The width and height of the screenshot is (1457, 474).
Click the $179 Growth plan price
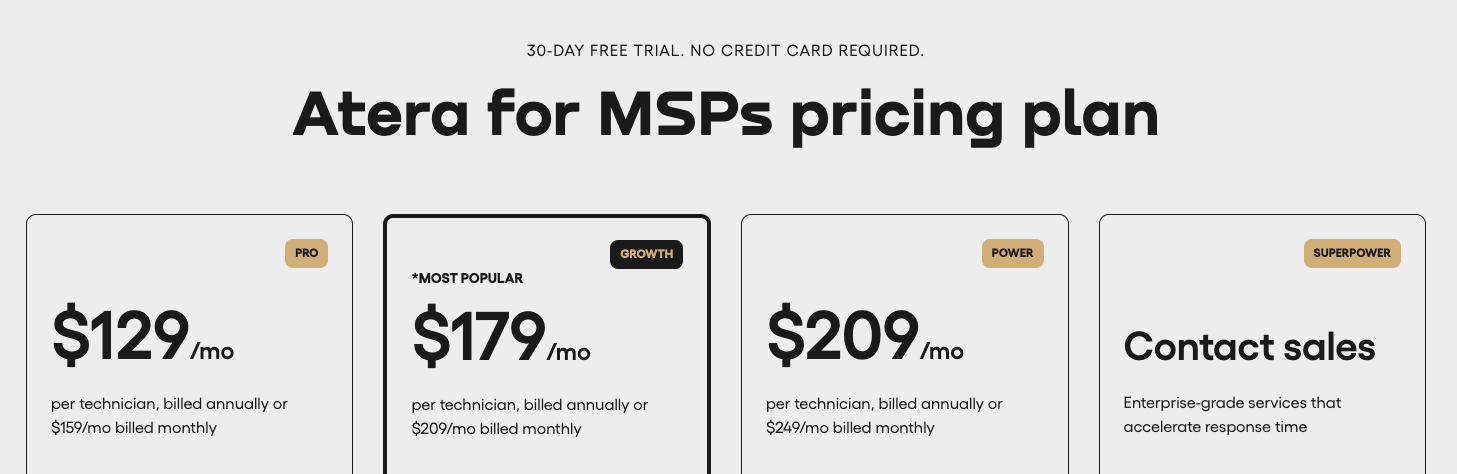479,337
